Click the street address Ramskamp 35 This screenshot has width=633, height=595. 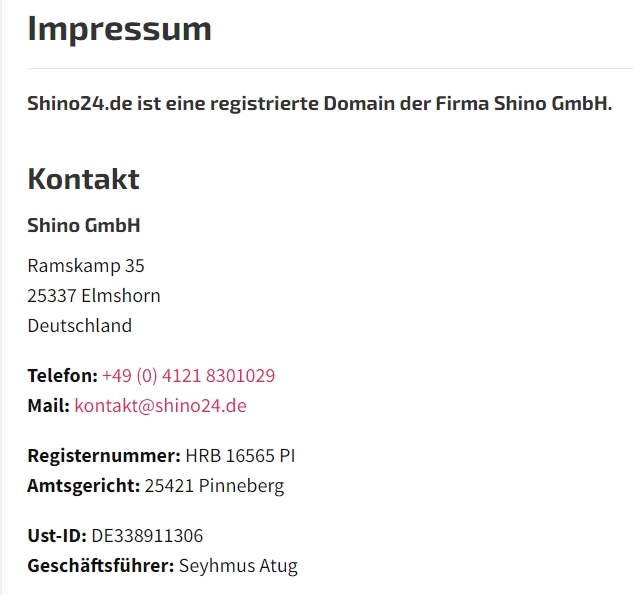tap(86, 266)
